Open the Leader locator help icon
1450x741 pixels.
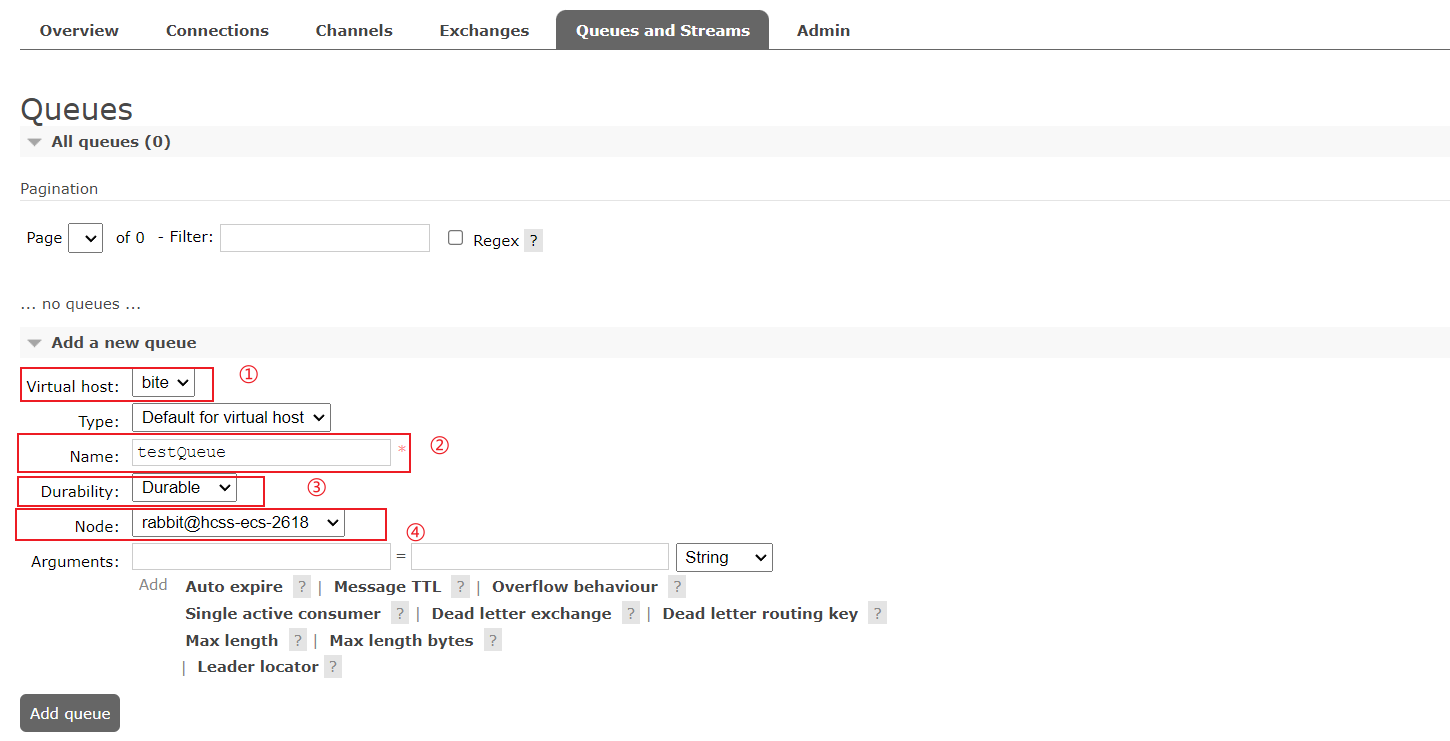[332, 665]
